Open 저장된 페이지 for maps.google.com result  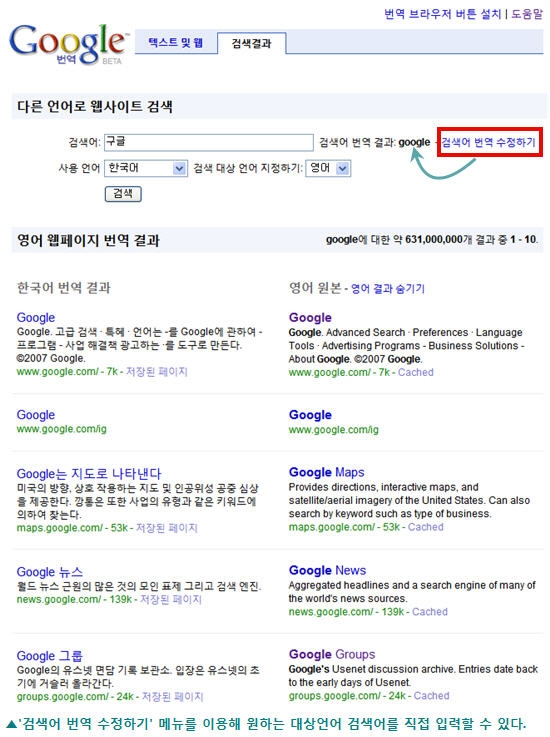[x=167, y=528]
